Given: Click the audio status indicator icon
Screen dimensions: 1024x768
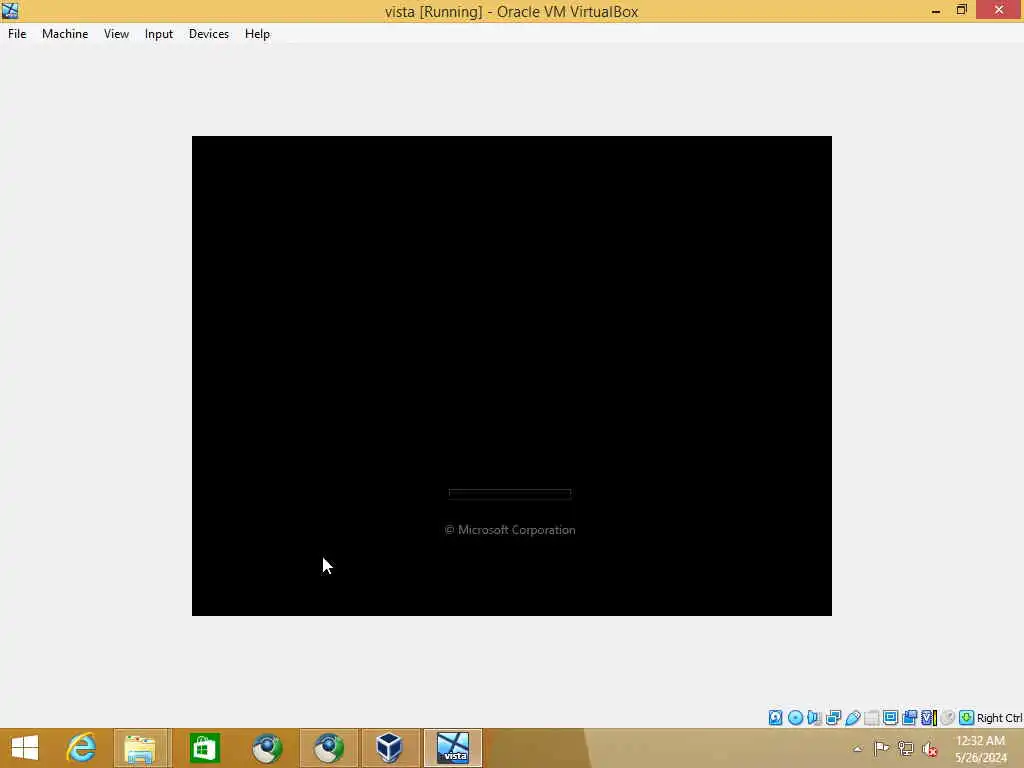Looking at the screenshot, I should [x=814, y=718].
